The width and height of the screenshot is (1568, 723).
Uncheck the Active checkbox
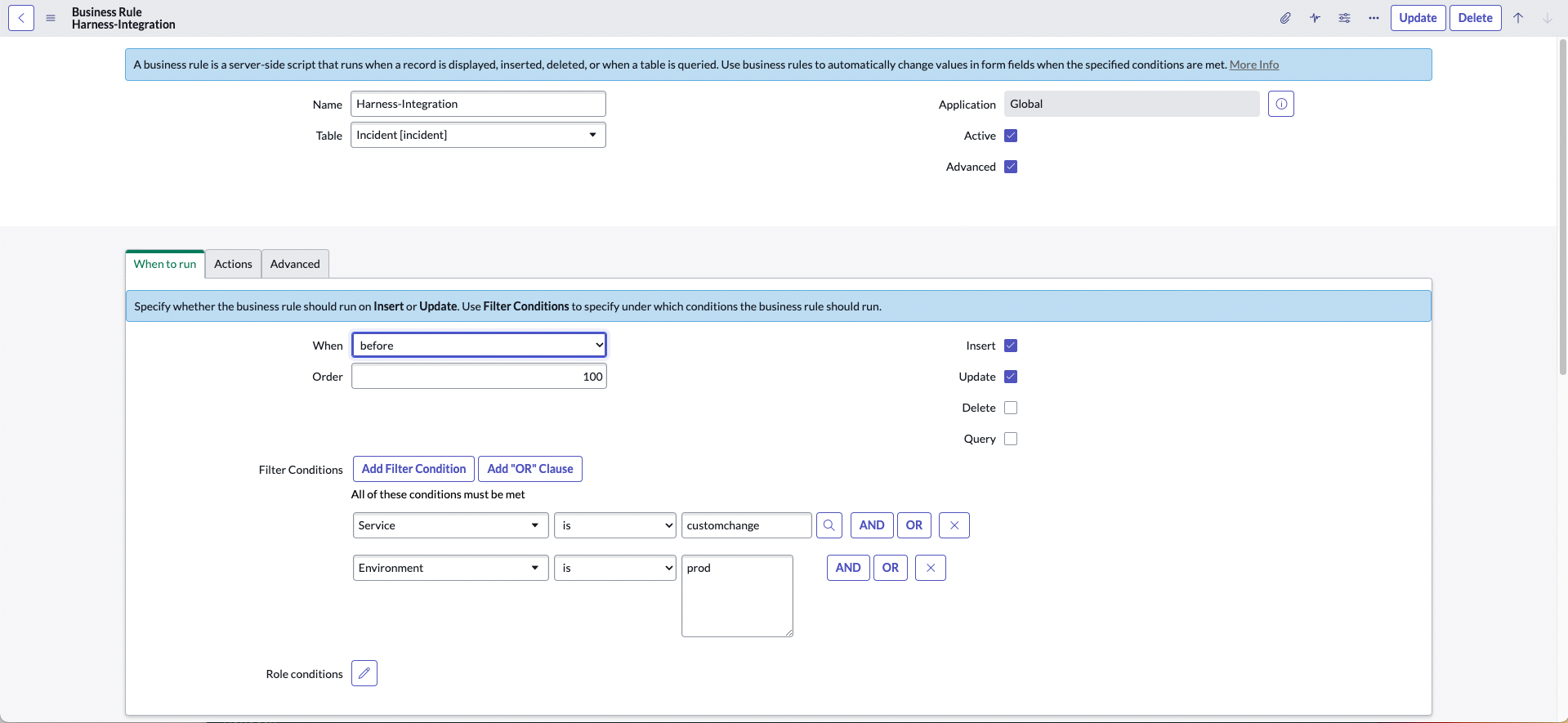[x=1011, y=136]
